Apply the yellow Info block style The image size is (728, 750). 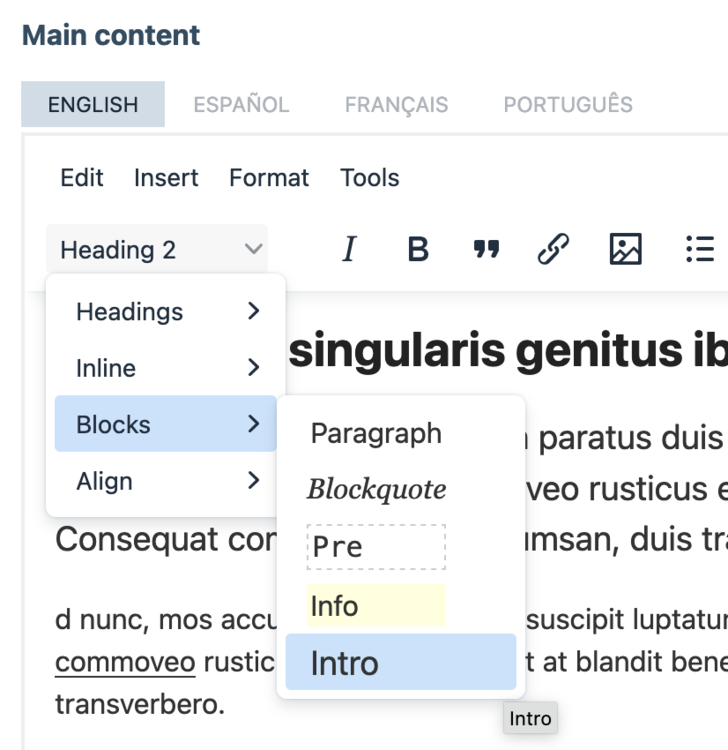coord(375,606)
